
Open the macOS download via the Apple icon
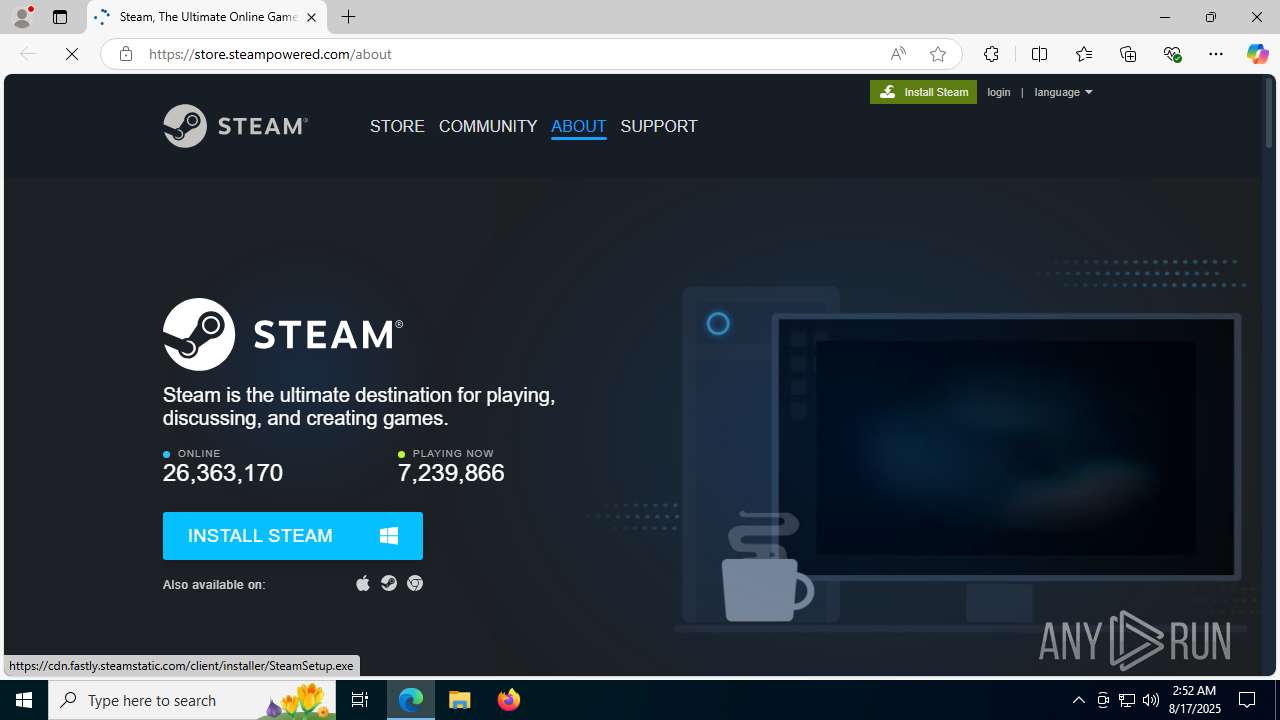(363, 583)
